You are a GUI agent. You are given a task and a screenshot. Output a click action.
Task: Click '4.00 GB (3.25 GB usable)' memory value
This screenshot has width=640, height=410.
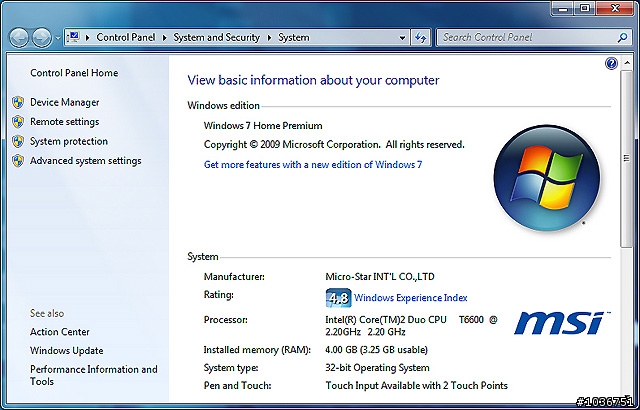[x=376, y=350]
